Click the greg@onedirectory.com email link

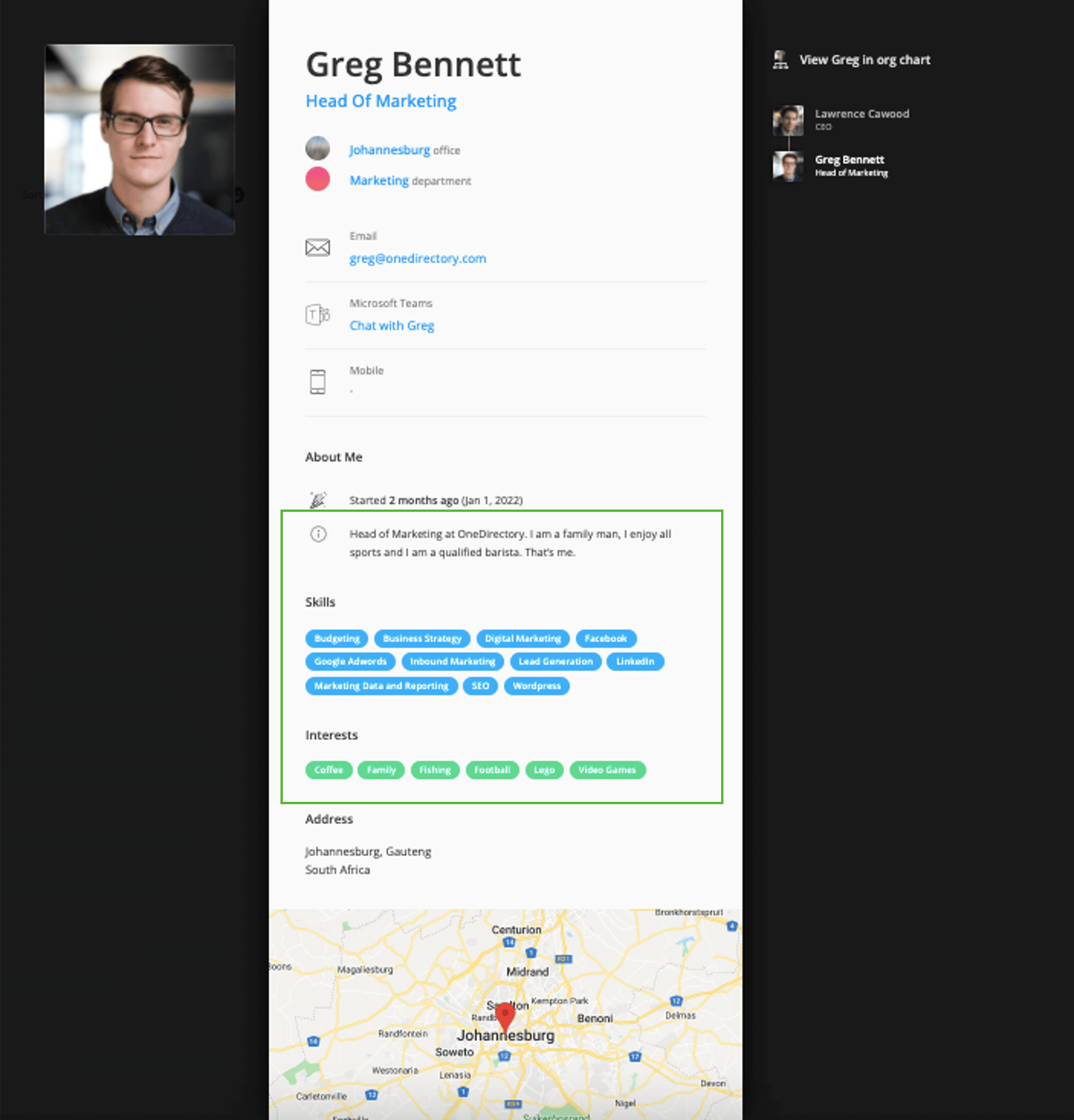[x=418, y=258]
